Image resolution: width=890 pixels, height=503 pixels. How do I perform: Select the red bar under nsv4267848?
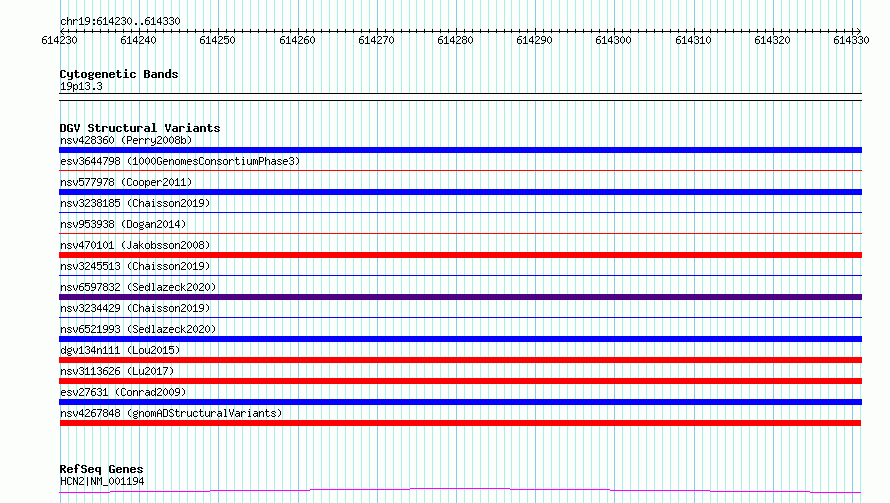pyautogui.click(x=460, y=423)
